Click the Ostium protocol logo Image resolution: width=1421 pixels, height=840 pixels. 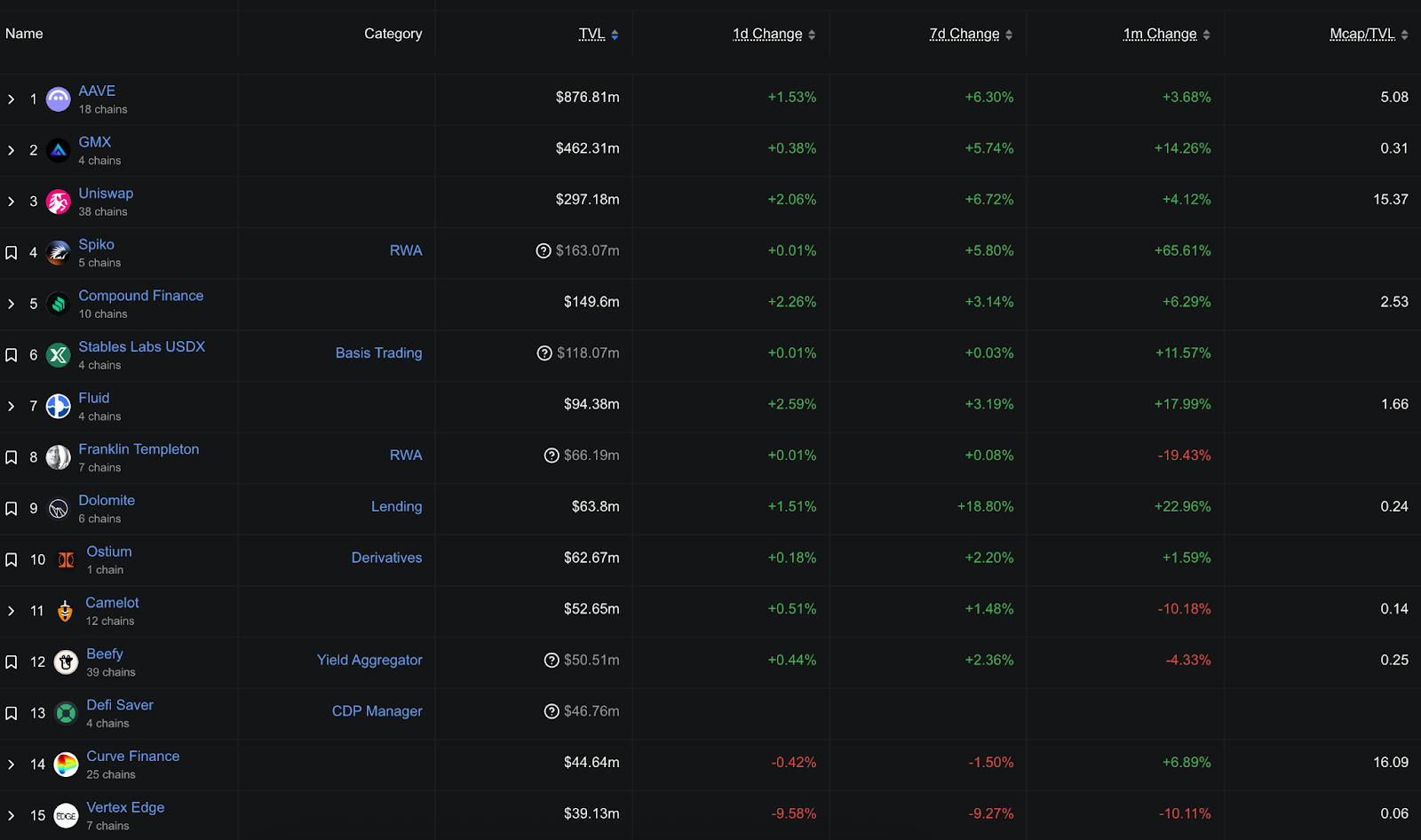(67, 560)
